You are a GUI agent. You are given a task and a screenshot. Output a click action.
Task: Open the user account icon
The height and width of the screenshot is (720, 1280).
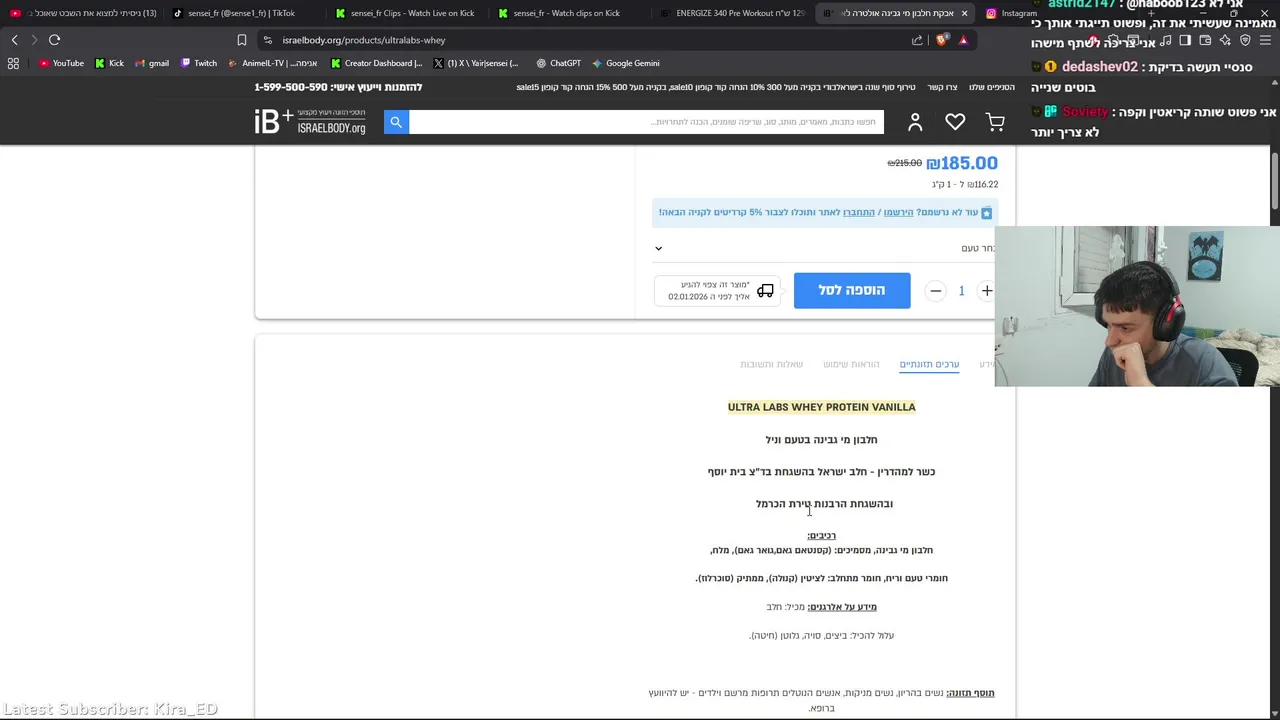(915, 122)
